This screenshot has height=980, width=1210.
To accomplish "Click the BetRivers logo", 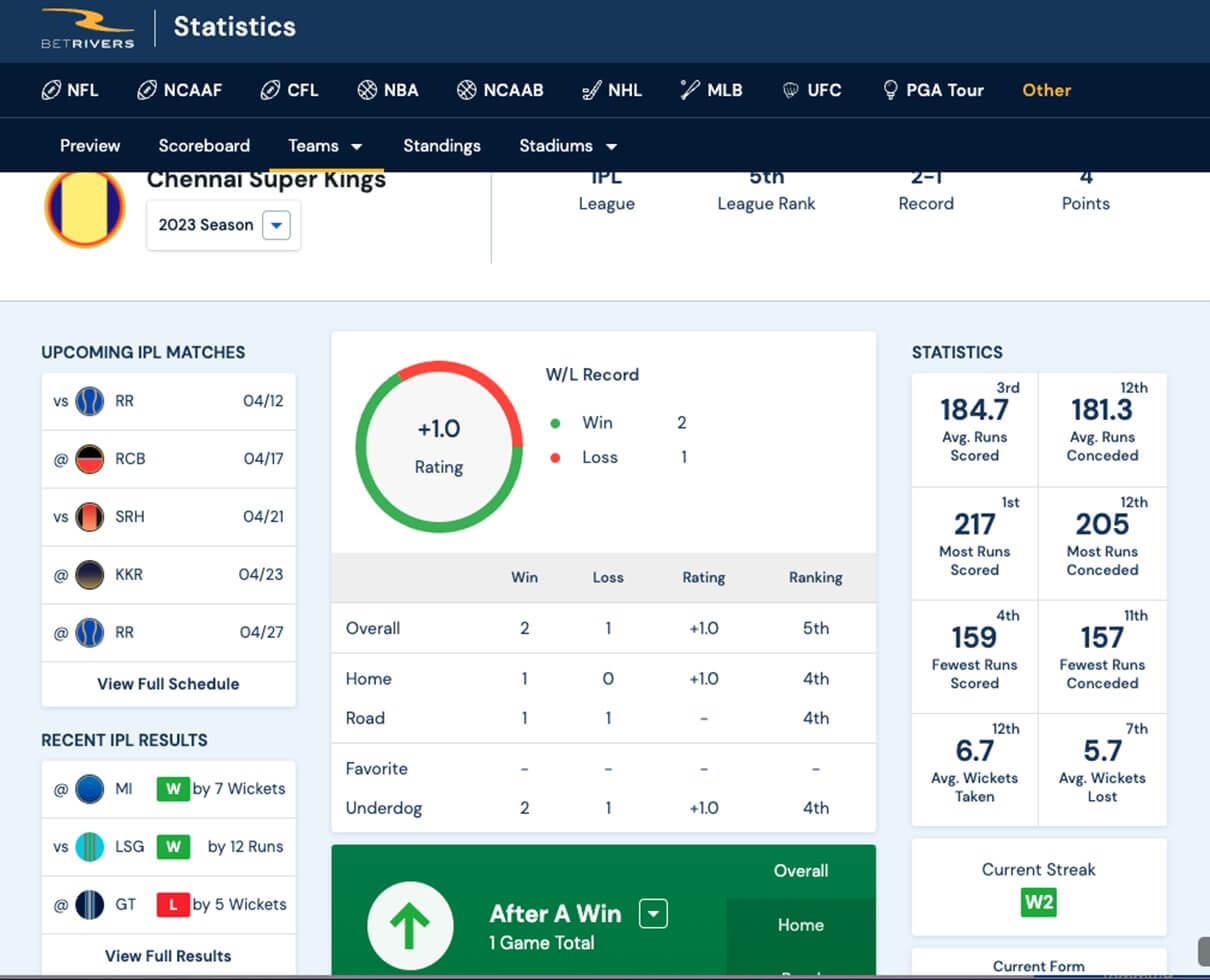I will 87,28.
